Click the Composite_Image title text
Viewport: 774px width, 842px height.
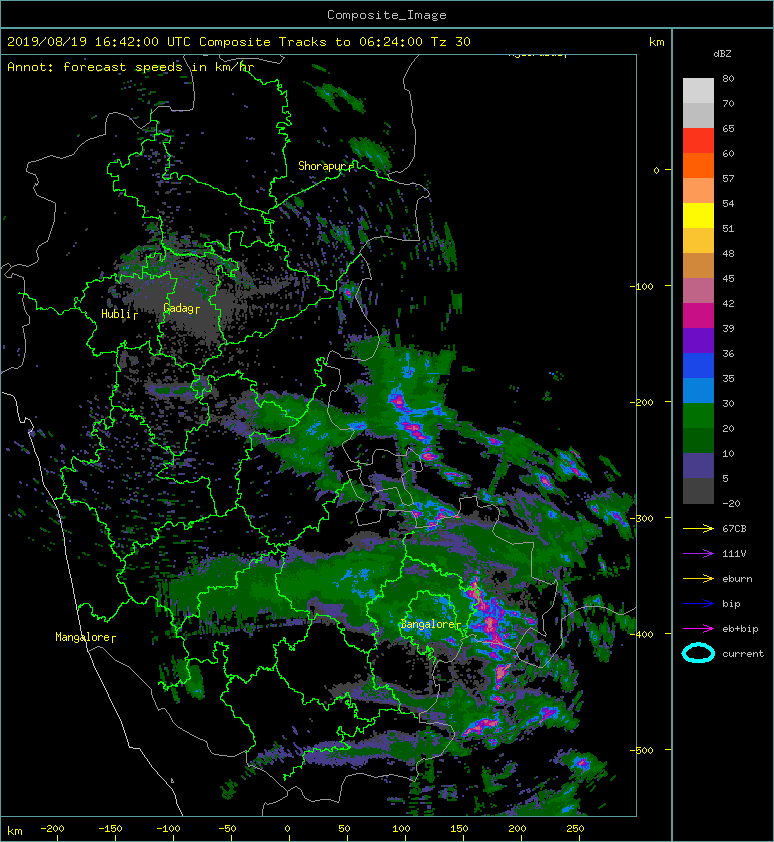click(x=387, y=15)
